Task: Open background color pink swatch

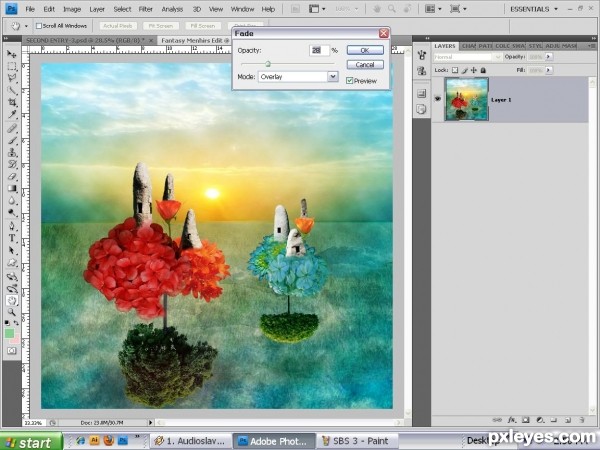Action: [x=16, y=340]
